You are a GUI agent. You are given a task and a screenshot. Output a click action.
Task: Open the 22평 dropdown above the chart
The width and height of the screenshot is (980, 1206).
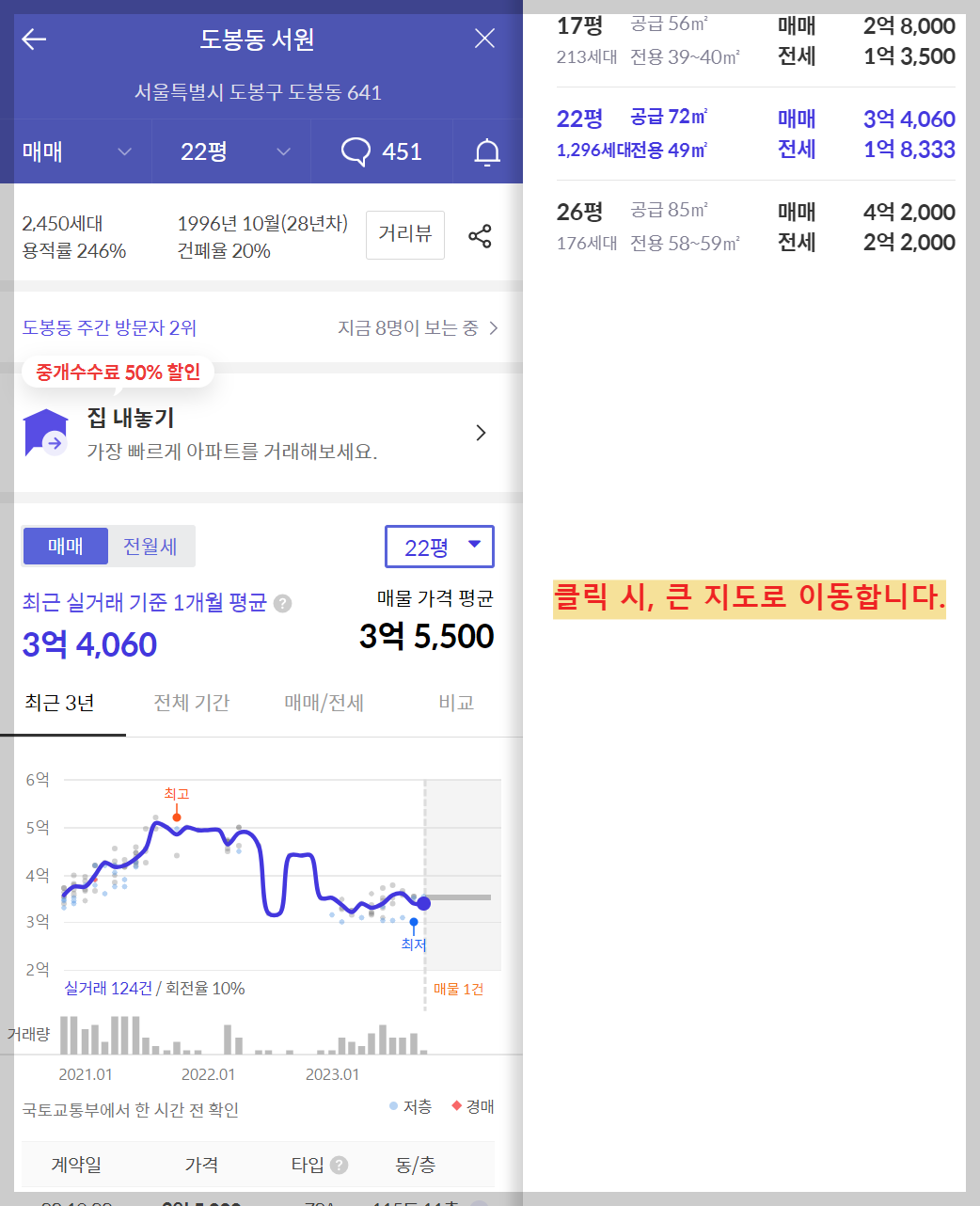(x=439, y=546)
